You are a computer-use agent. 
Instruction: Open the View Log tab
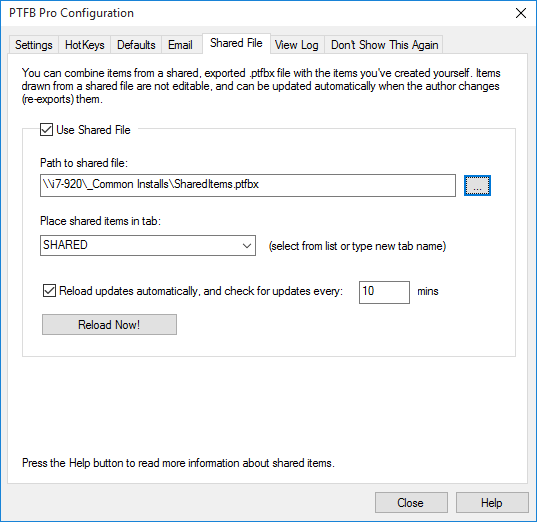point(297,45)
